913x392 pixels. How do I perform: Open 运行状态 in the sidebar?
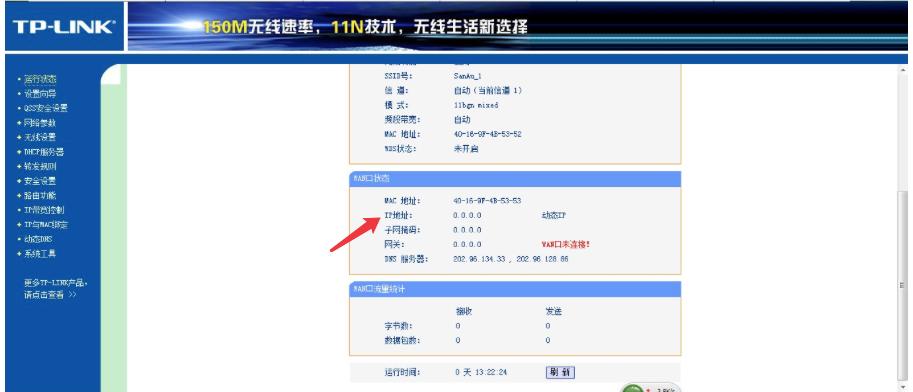40,79
